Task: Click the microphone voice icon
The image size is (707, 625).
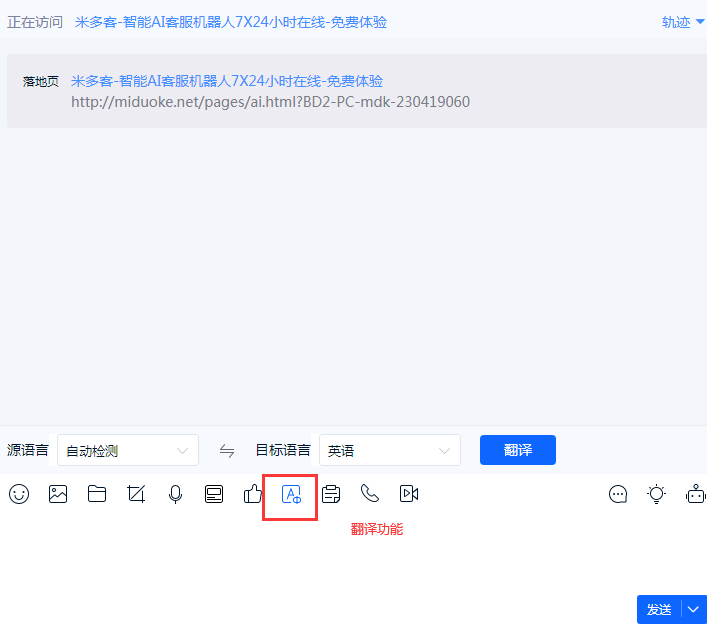Action: (x=175, y=494)
